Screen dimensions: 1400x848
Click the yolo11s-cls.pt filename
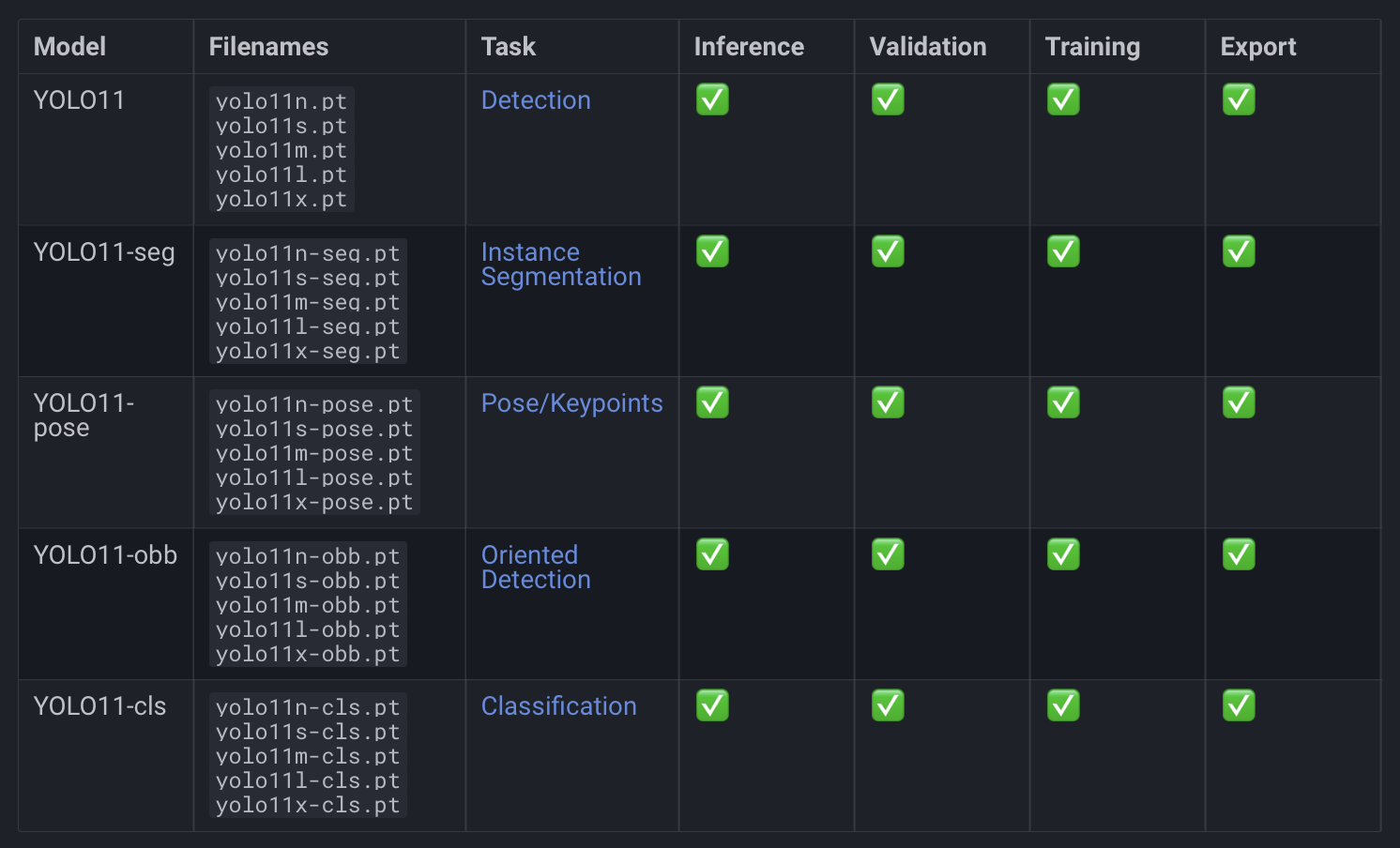[308, 732]
